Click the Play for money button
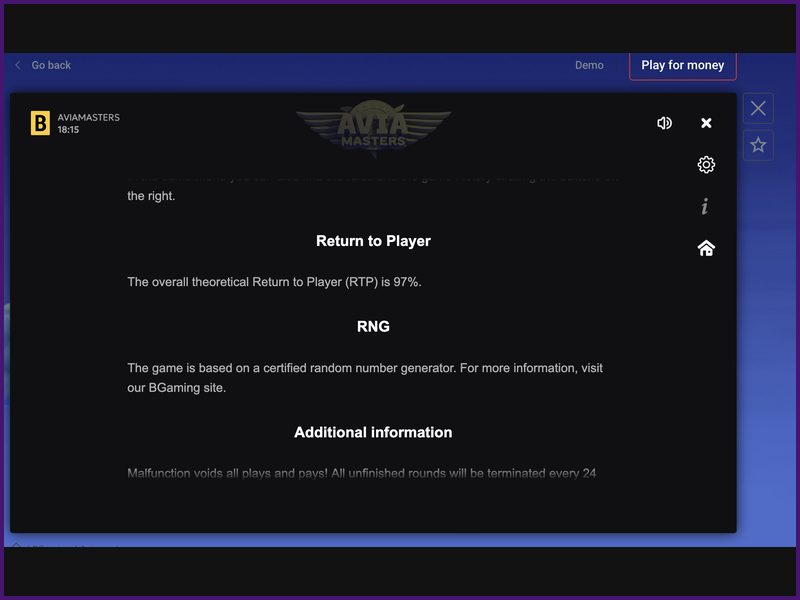 [x=683, y=65]
